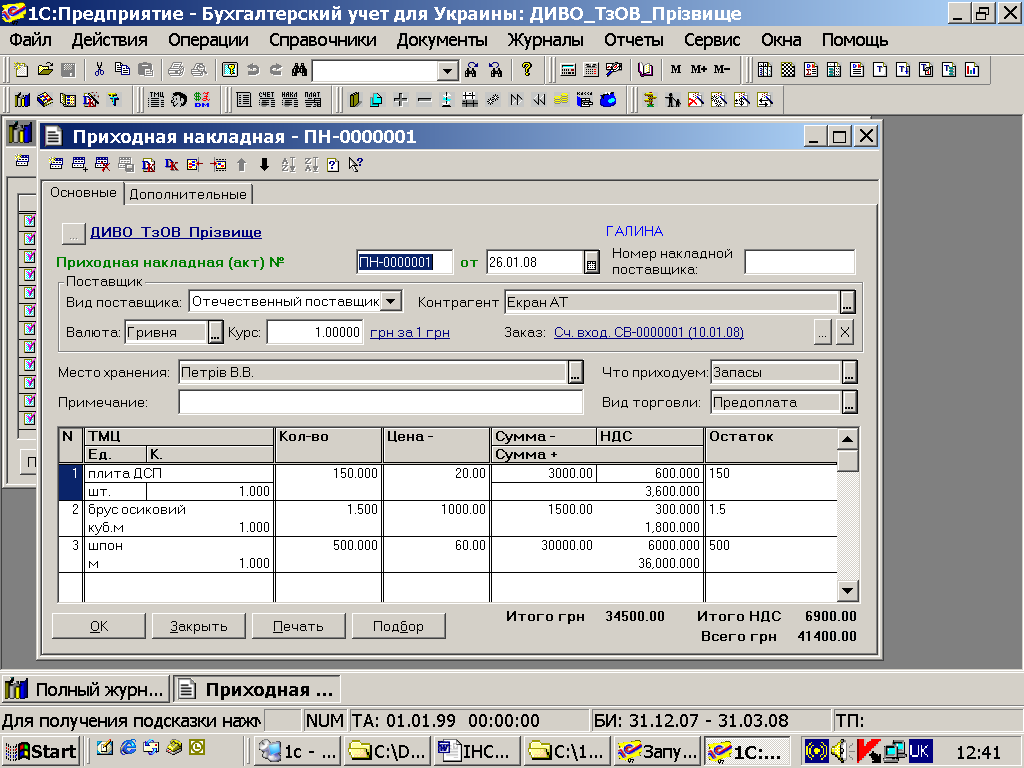Open the Операции menu
1024x768 pixels.
(208, 40)
